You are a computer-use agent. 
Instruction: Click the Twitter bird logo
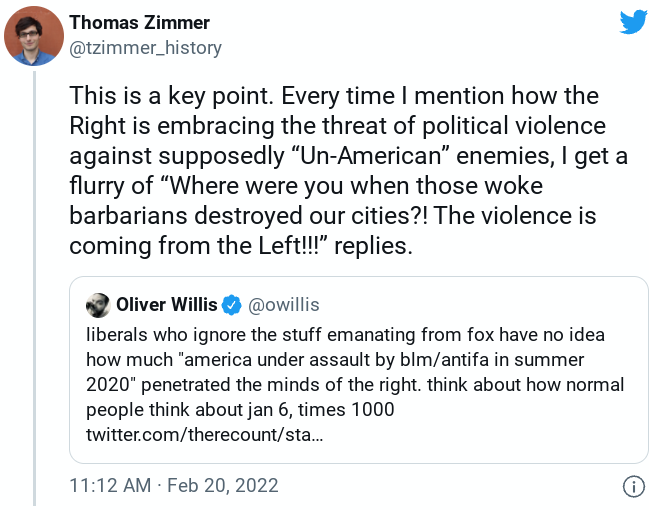632,22
